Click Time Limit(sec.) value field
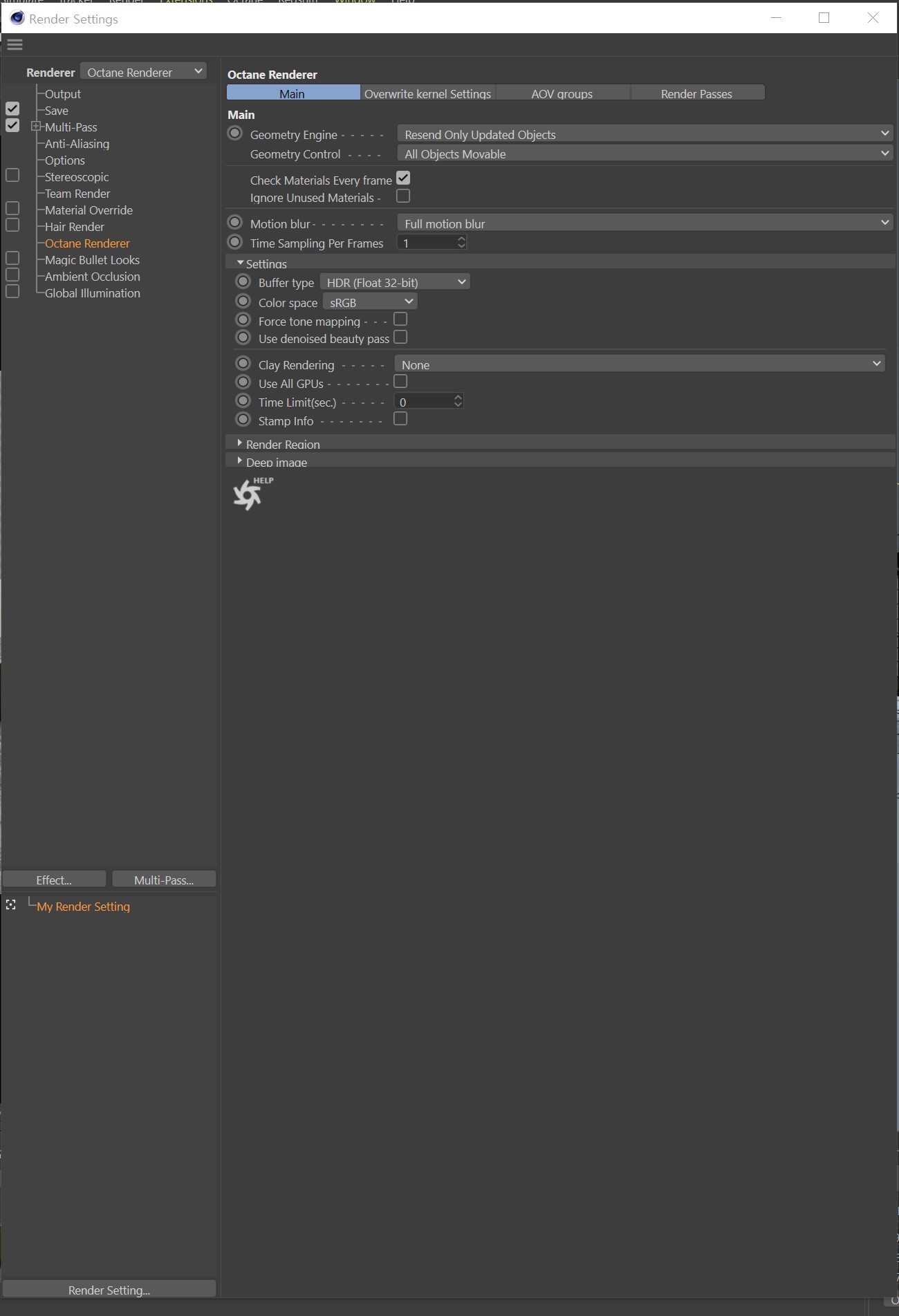Screen dimensions: 899x1316 pos(423,402)
